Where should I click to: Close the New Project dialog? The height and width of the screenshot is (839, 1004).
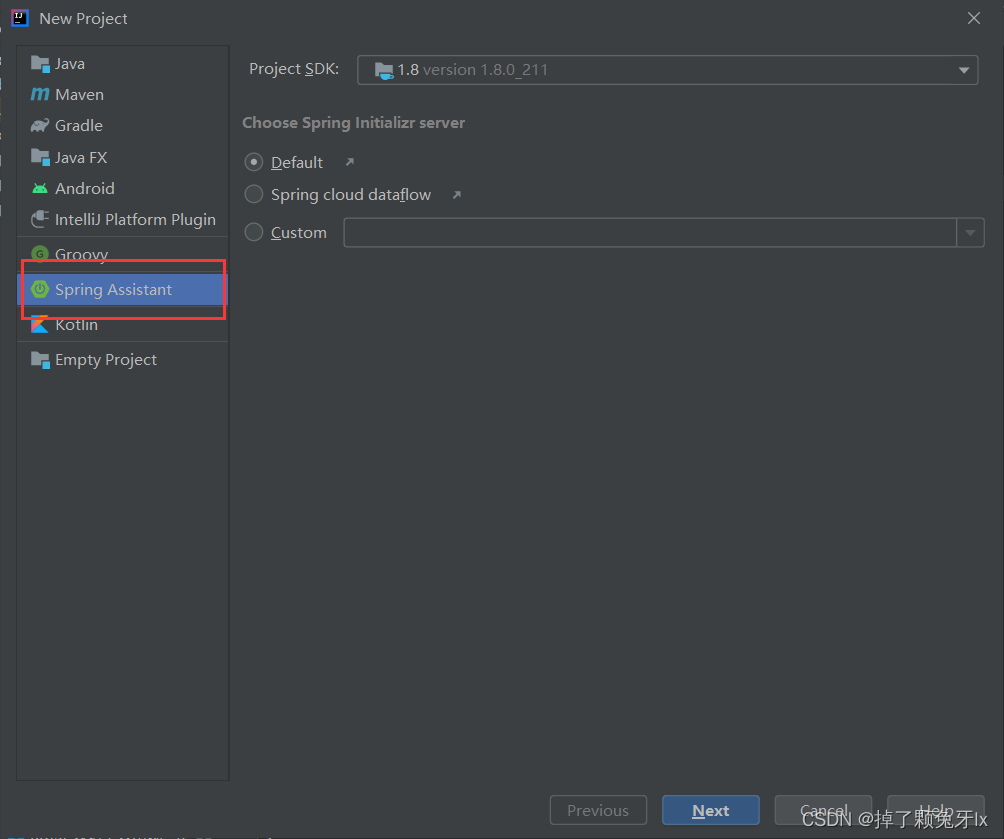pyautogui.click(x=974, y=18)
